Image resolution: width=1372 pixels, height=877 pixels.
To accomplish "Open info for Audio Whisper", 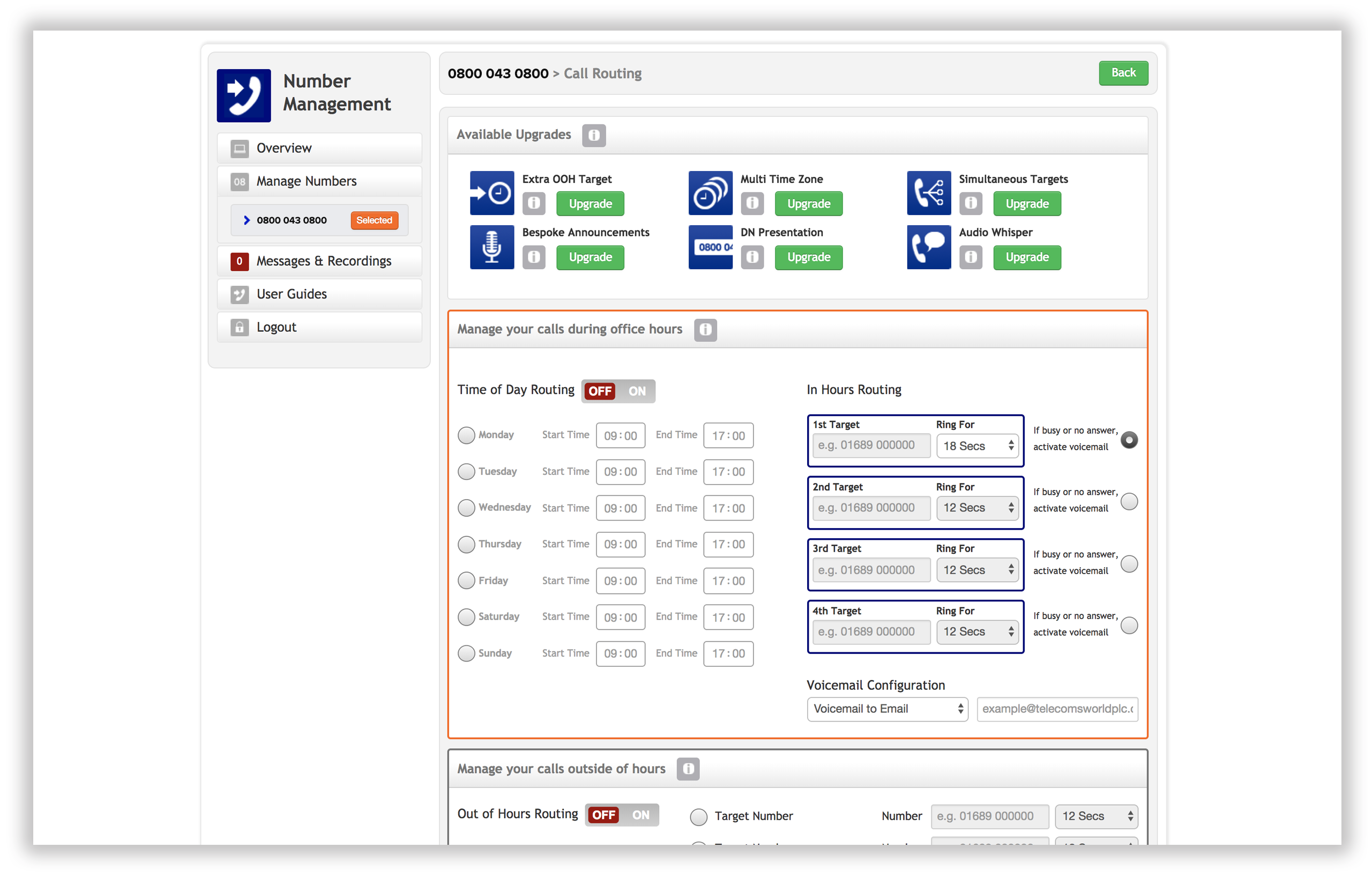I will pos(970,257).
